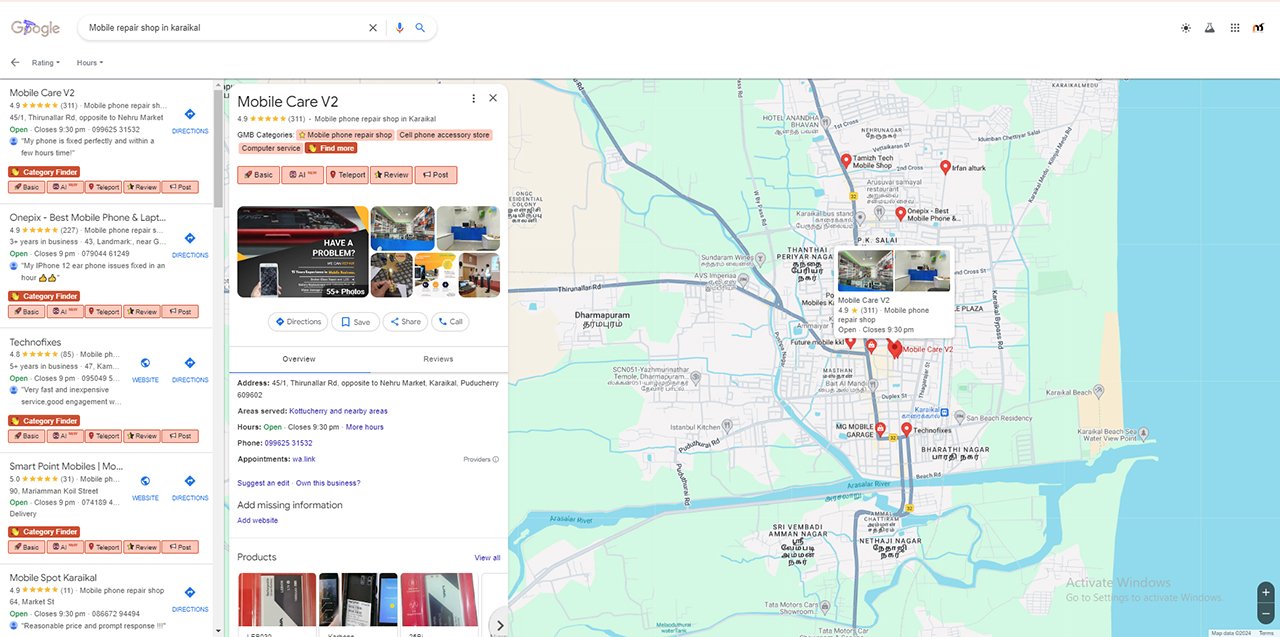Get directions for Smart Point Mobiles
The width and height of the screenshot is (1280, 637).
[190, 487]
